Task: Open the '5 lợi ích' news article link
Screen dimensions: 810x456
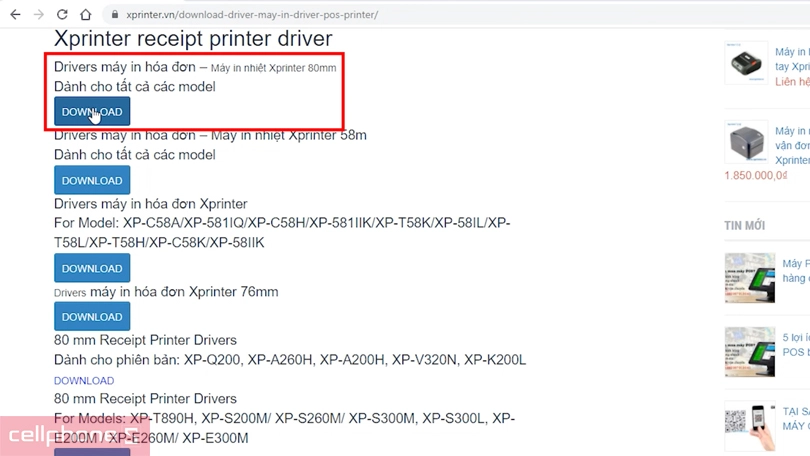Action: pyautogui.click(x=796, y=344)
